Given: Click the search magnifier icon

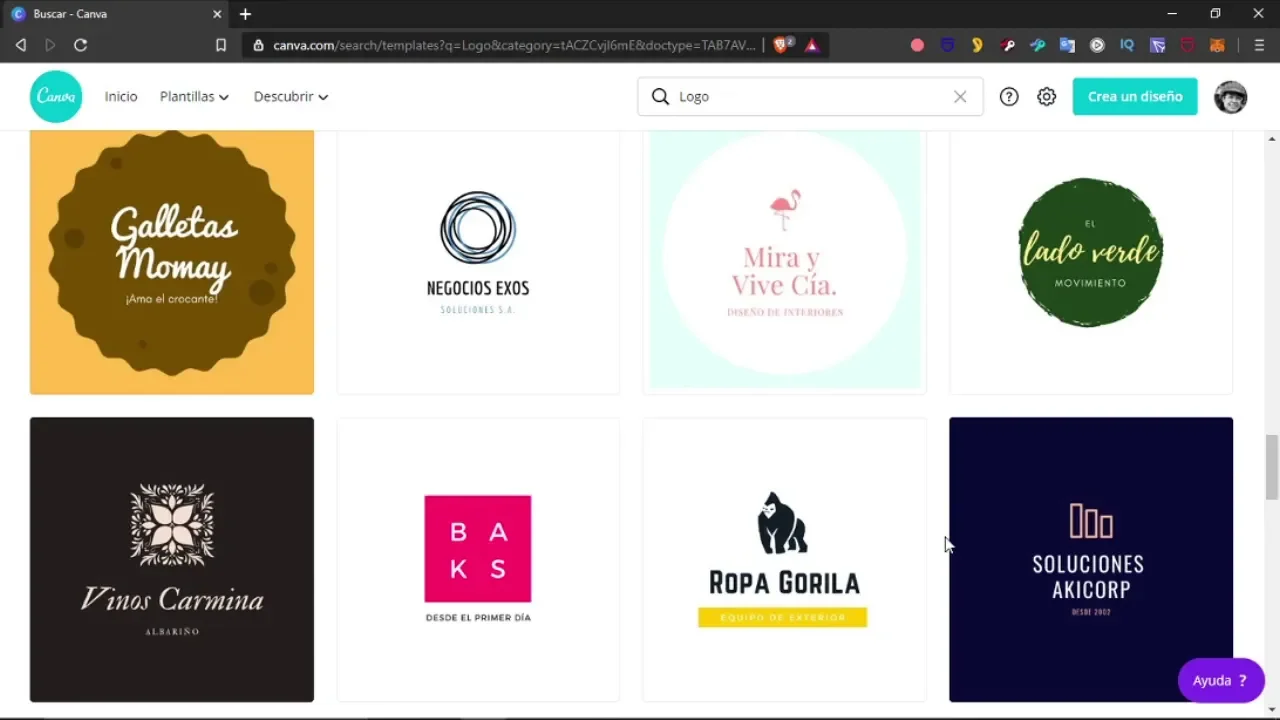Looking at the screenshot, I should click(x=660, y=97).
